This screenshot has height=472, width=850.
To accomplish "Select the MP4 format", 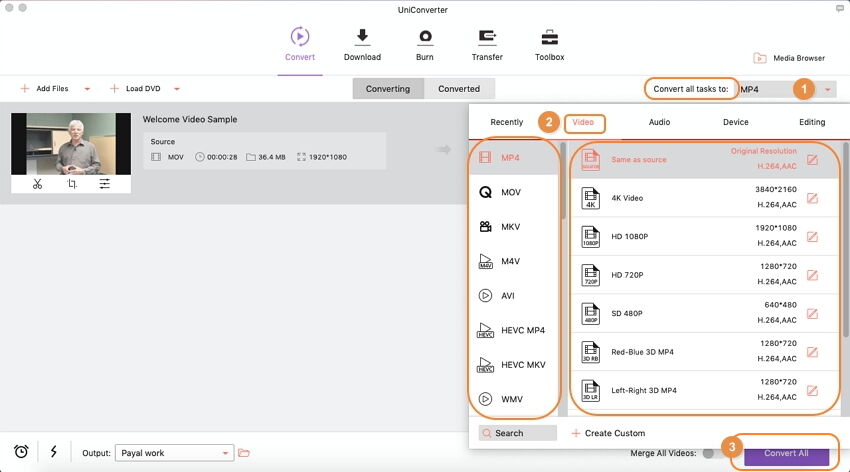I will click(513, 157).
